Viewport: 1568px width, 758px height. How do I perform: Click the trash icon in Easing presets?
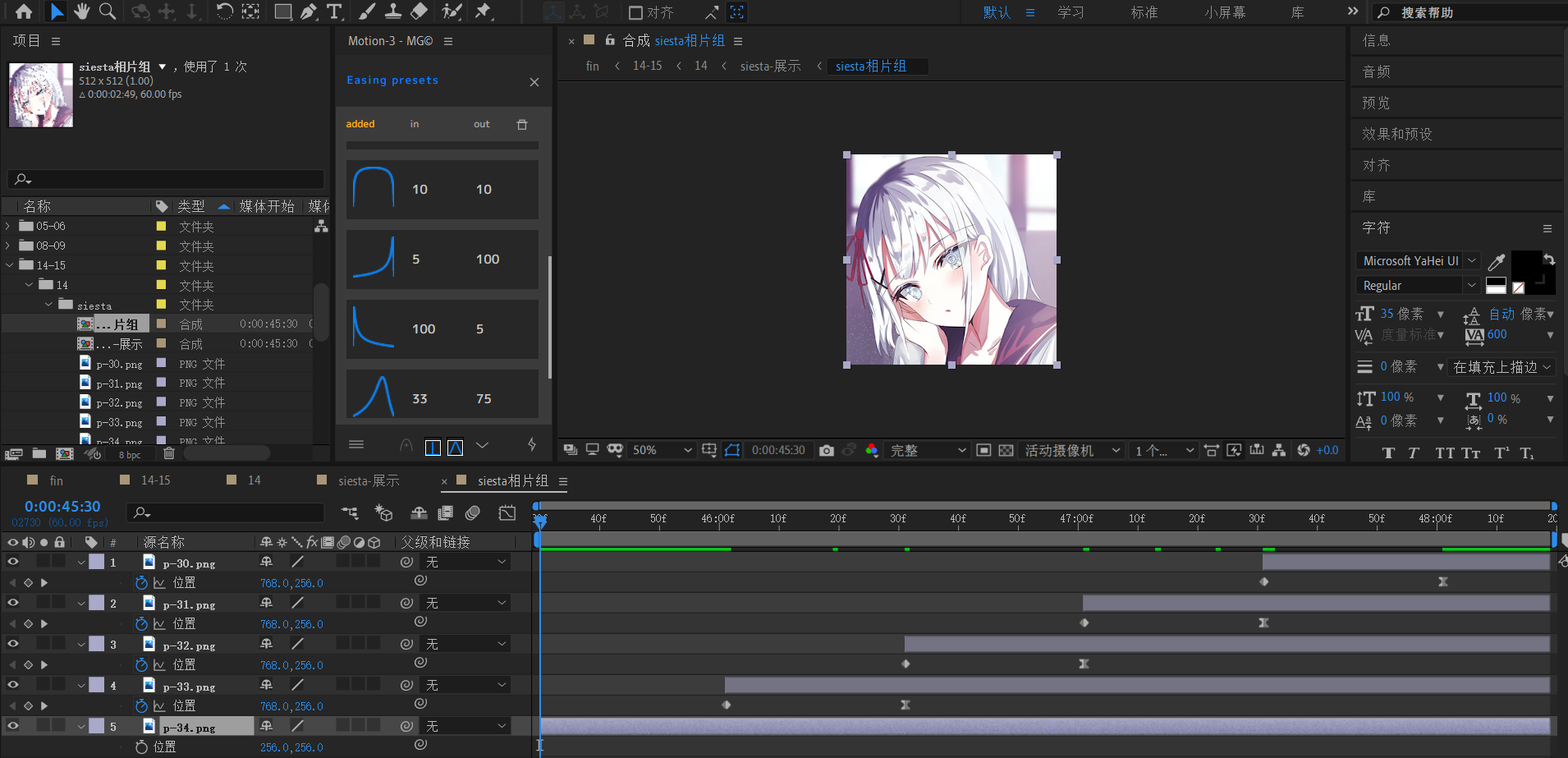click(x=522, y=124)
